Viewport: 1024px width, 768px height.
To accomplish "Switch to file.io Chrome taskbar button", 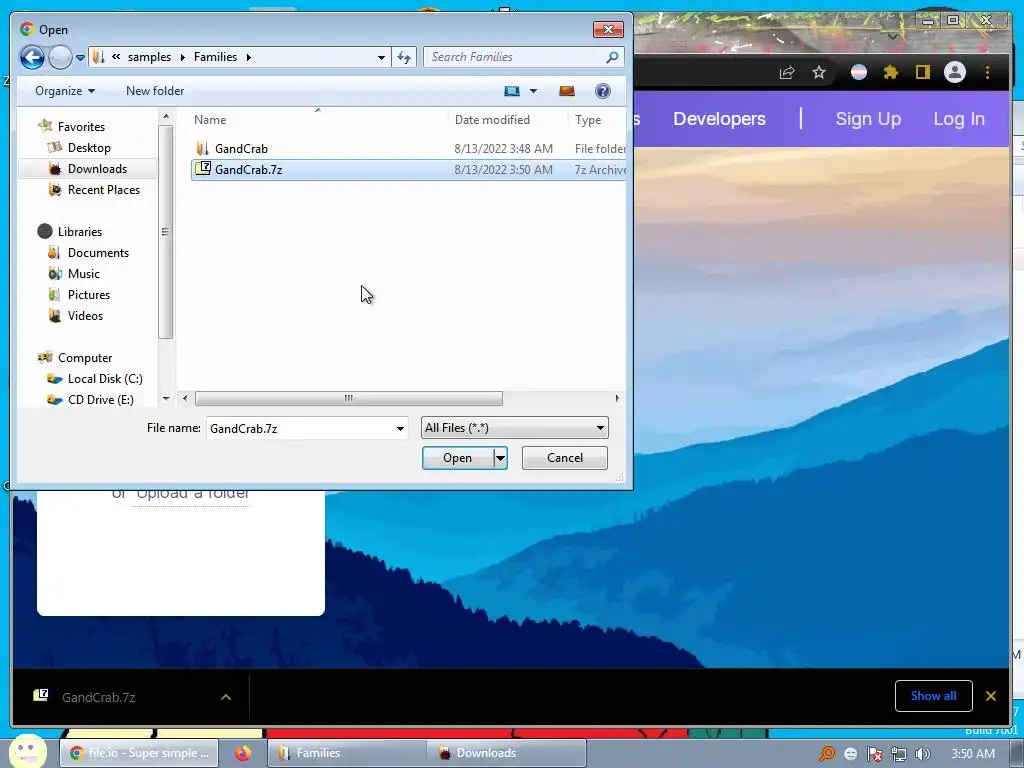I will pos(140,753).
